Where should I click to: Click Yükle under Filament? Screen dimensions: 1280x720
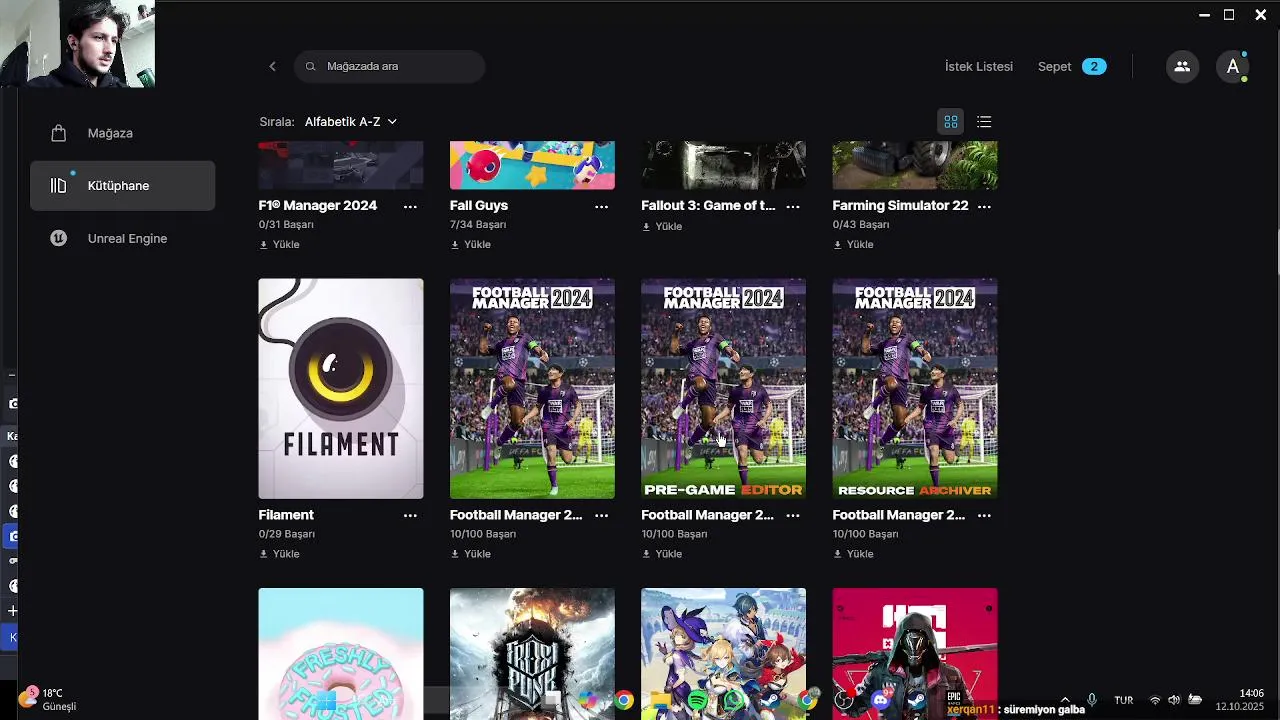279,554
